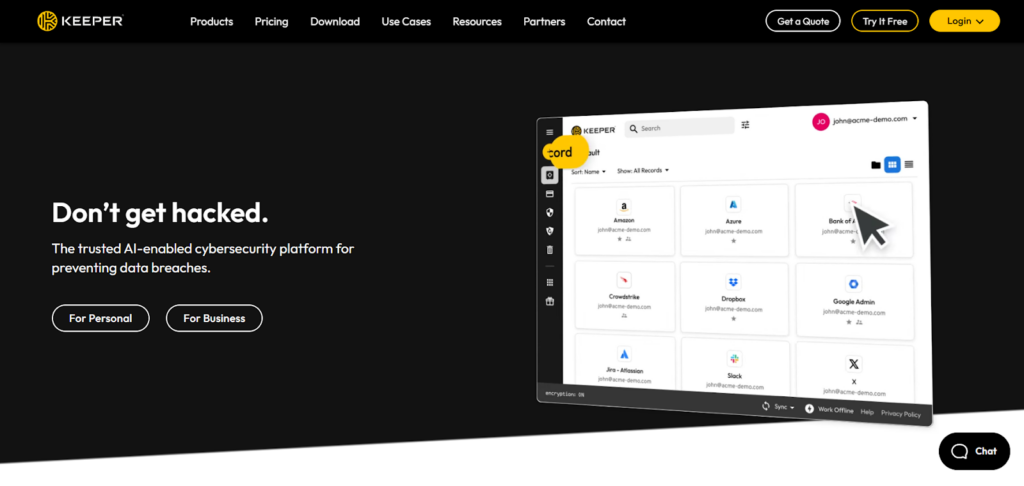Open the Sync dropdown arrow
The image size is (1024, 486).
[x=792, y=408]
